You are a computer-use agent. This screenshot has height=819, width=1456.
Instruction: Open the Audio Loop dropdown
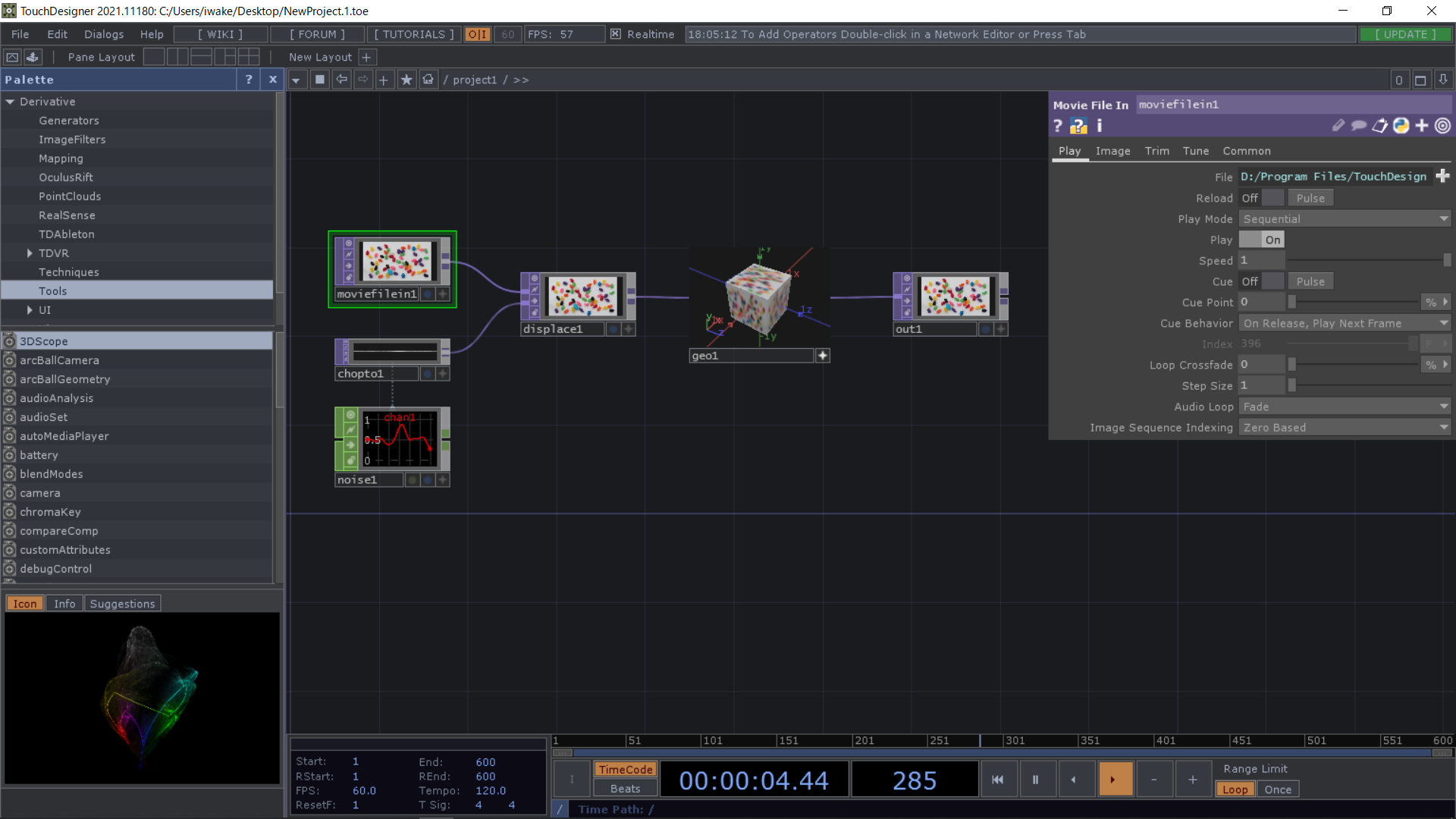pyautogui.click(x=1344, y=406)
